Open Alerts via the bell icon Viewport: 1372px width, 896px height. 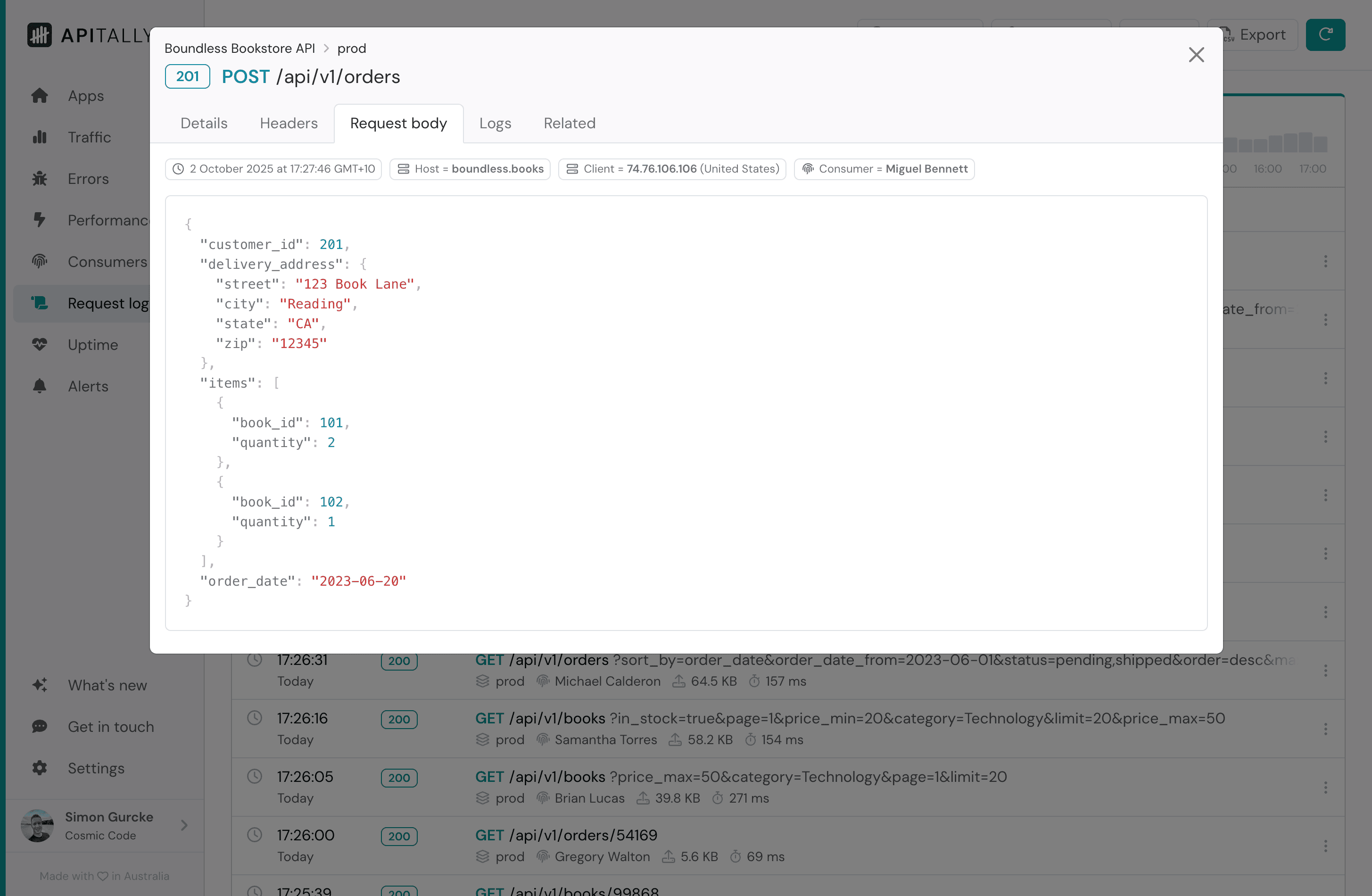coord(39,386)
